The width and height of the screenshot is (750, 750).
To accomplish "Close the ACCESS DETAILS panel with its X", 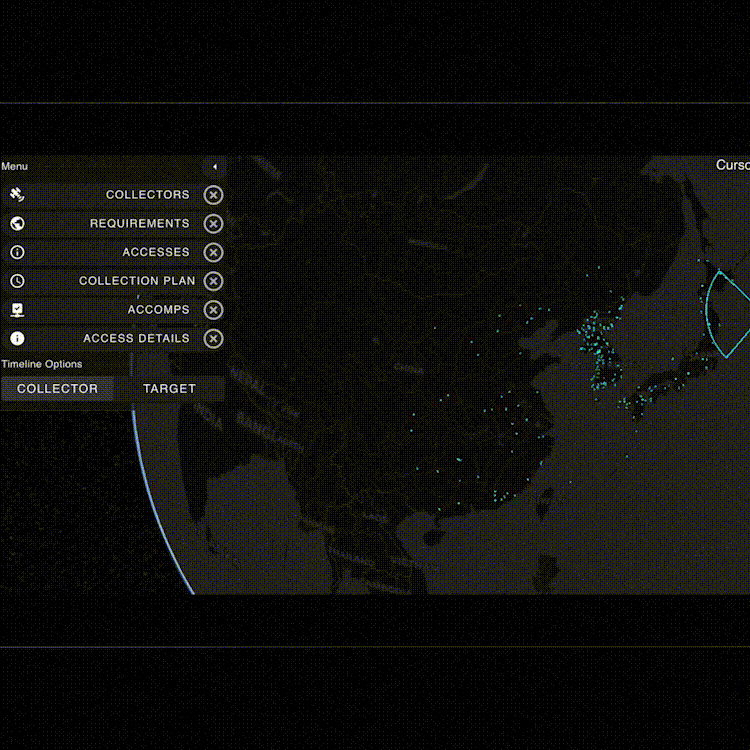I will point(213,339).
